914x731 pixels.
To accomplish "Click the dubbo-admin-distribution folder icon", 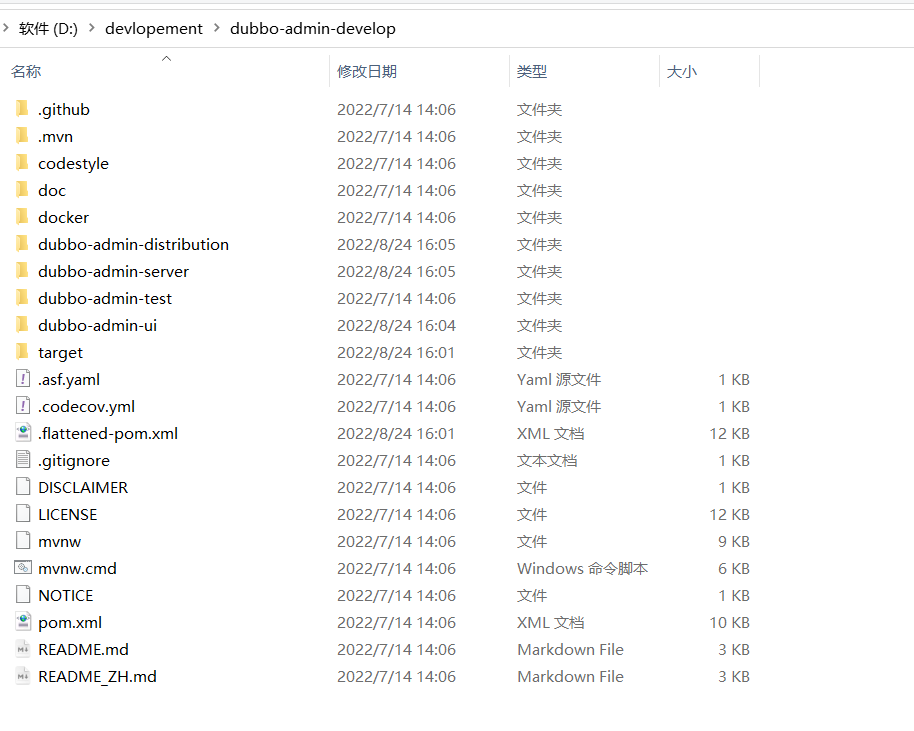I will pos(22,244).
